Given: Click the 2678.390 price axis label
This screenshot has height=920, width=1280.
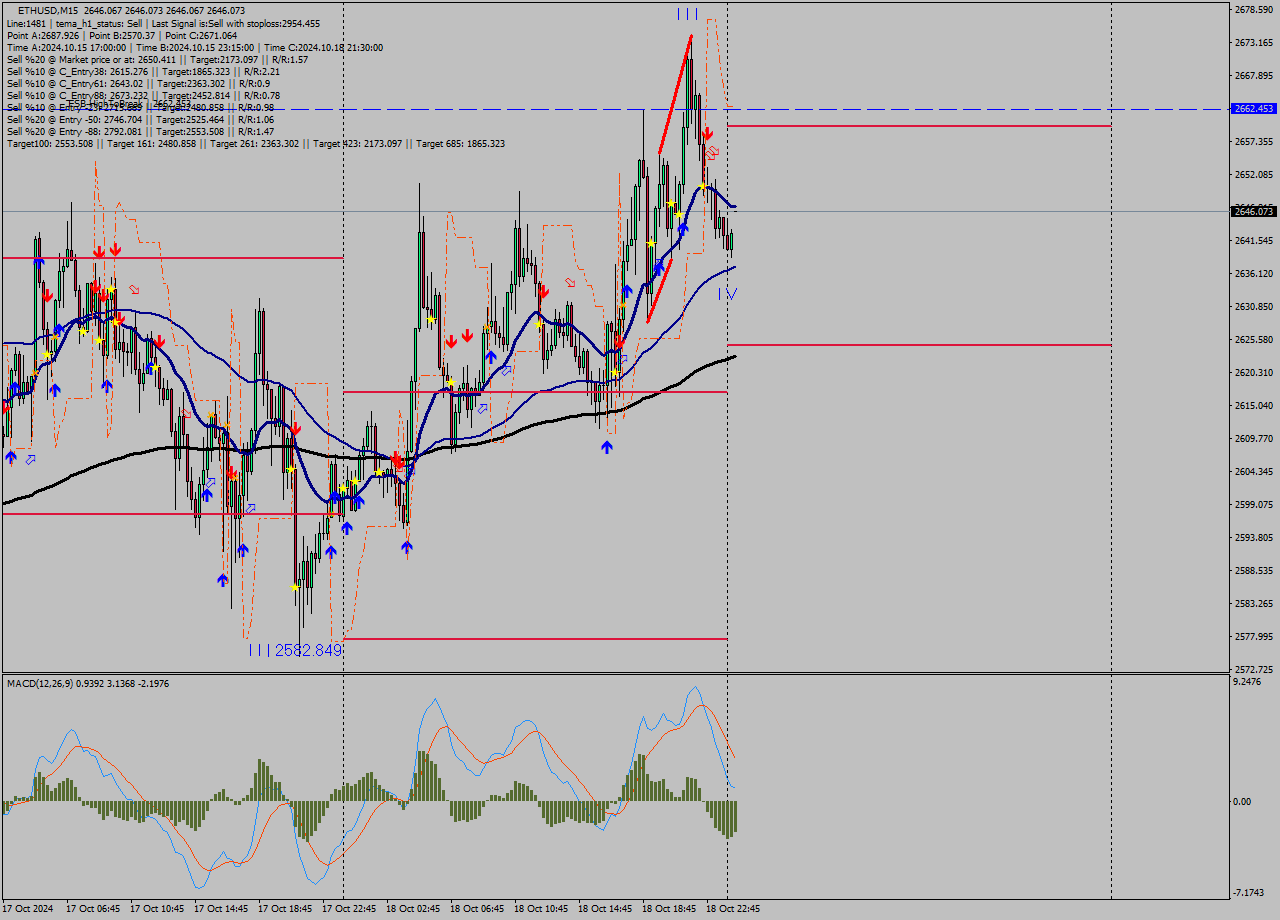Looking at the screenshot, I should [1254, 10].
